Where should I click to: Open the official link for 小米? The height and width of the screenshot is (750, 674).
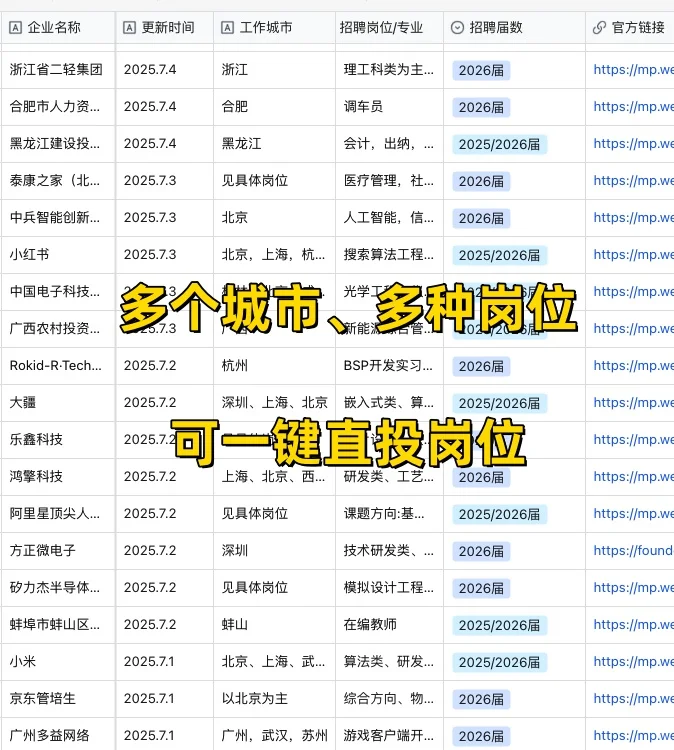click(x=633, y=662)
